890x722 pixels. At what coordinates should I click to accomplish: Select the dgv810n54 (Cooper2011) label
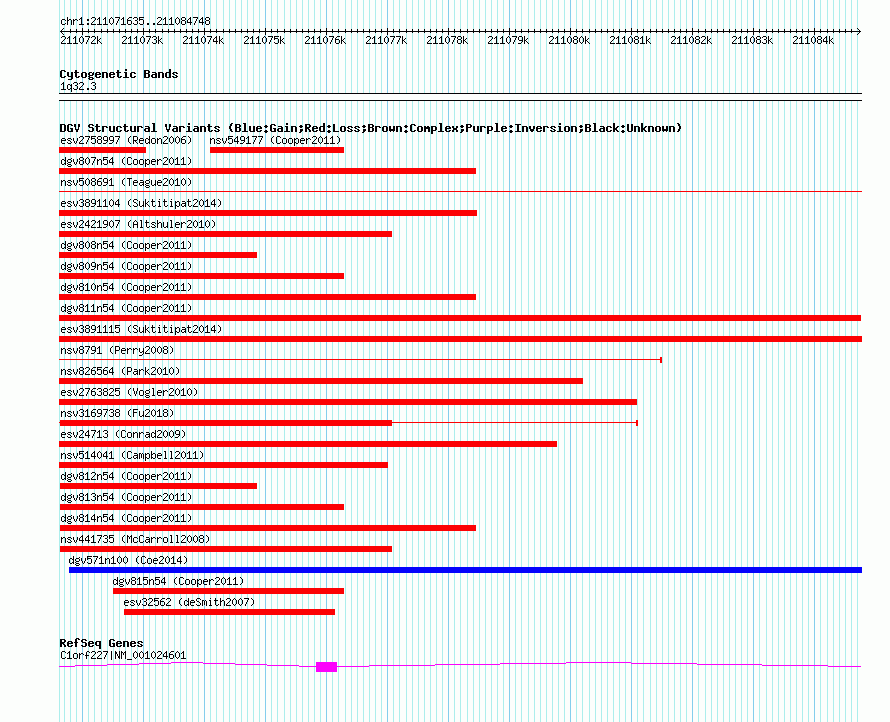(x=126, y=287)
